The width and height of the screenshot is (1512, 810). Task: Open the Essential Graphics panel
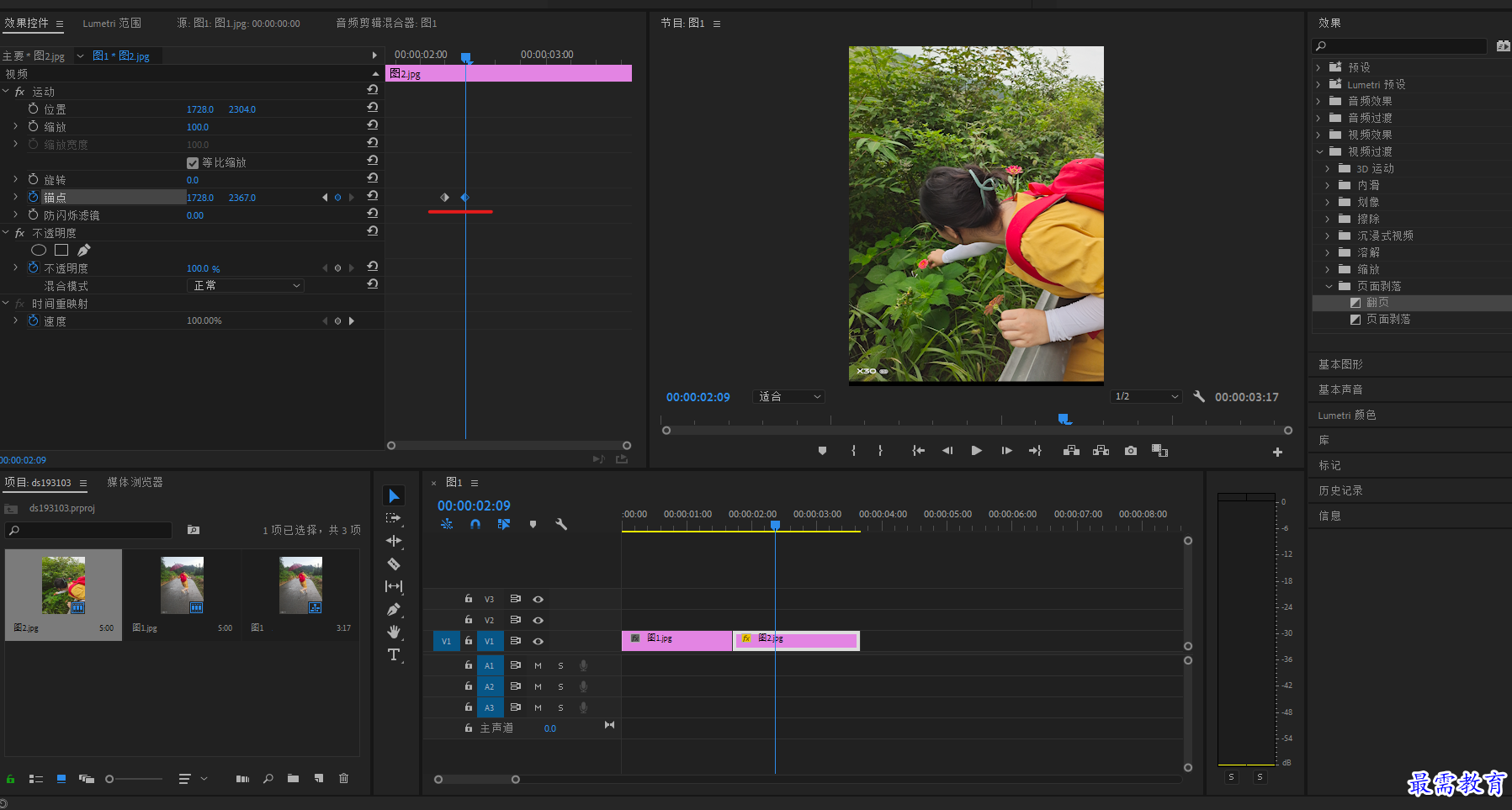pyautogui.click(x=1340, y=364)
